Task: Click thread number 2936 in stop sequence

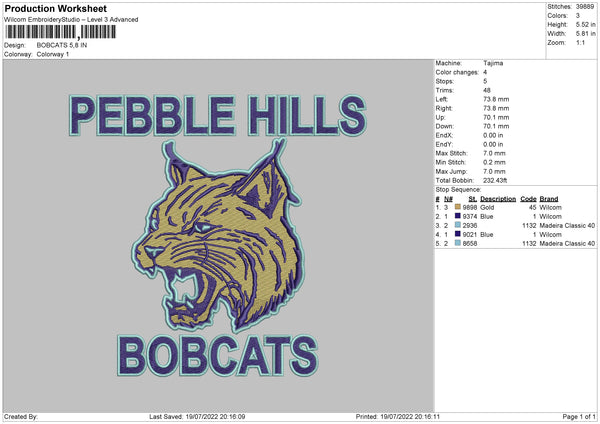Action: coord(470,225)
